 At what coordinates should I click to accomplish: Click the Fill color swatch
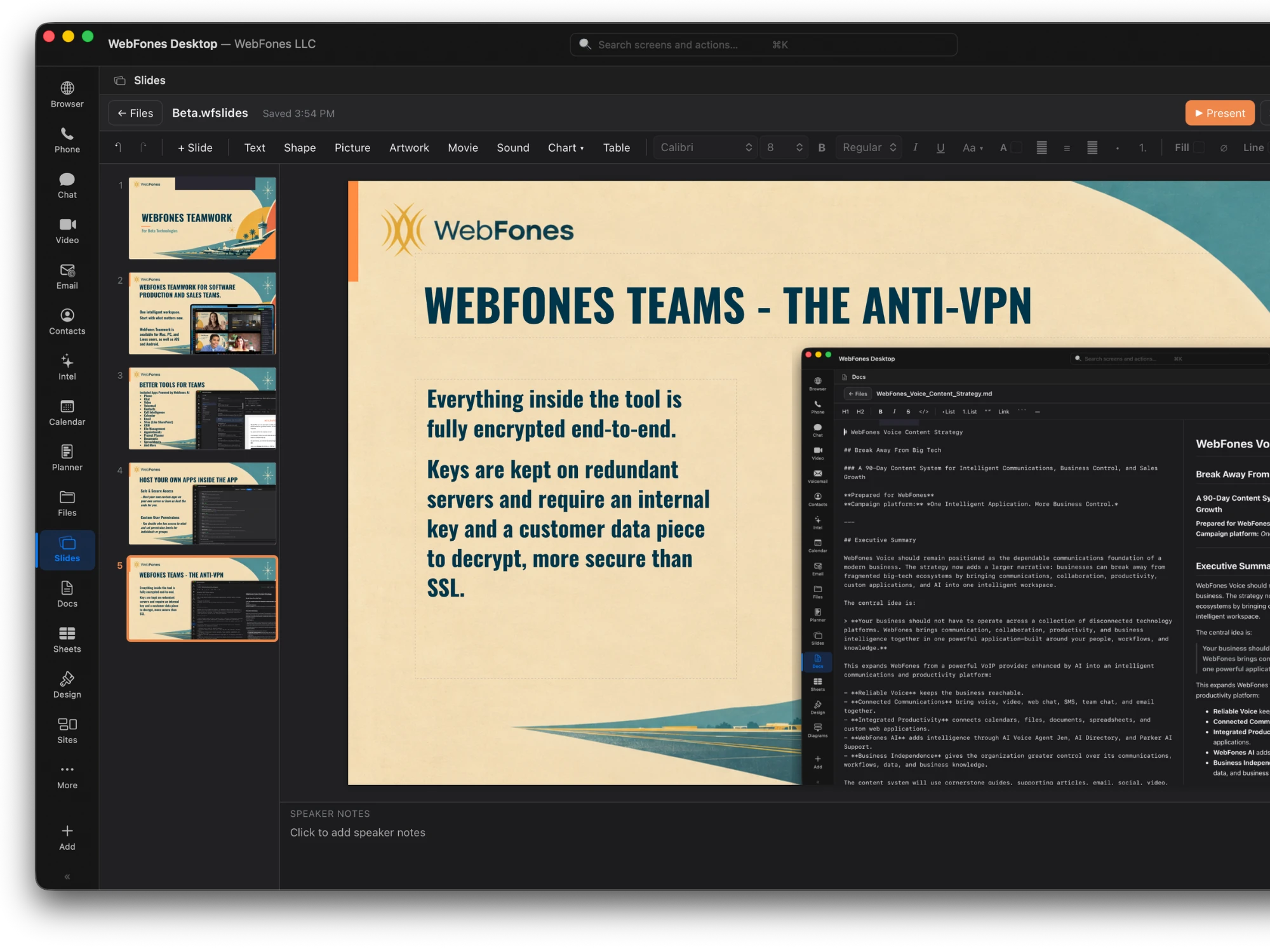1199,147
